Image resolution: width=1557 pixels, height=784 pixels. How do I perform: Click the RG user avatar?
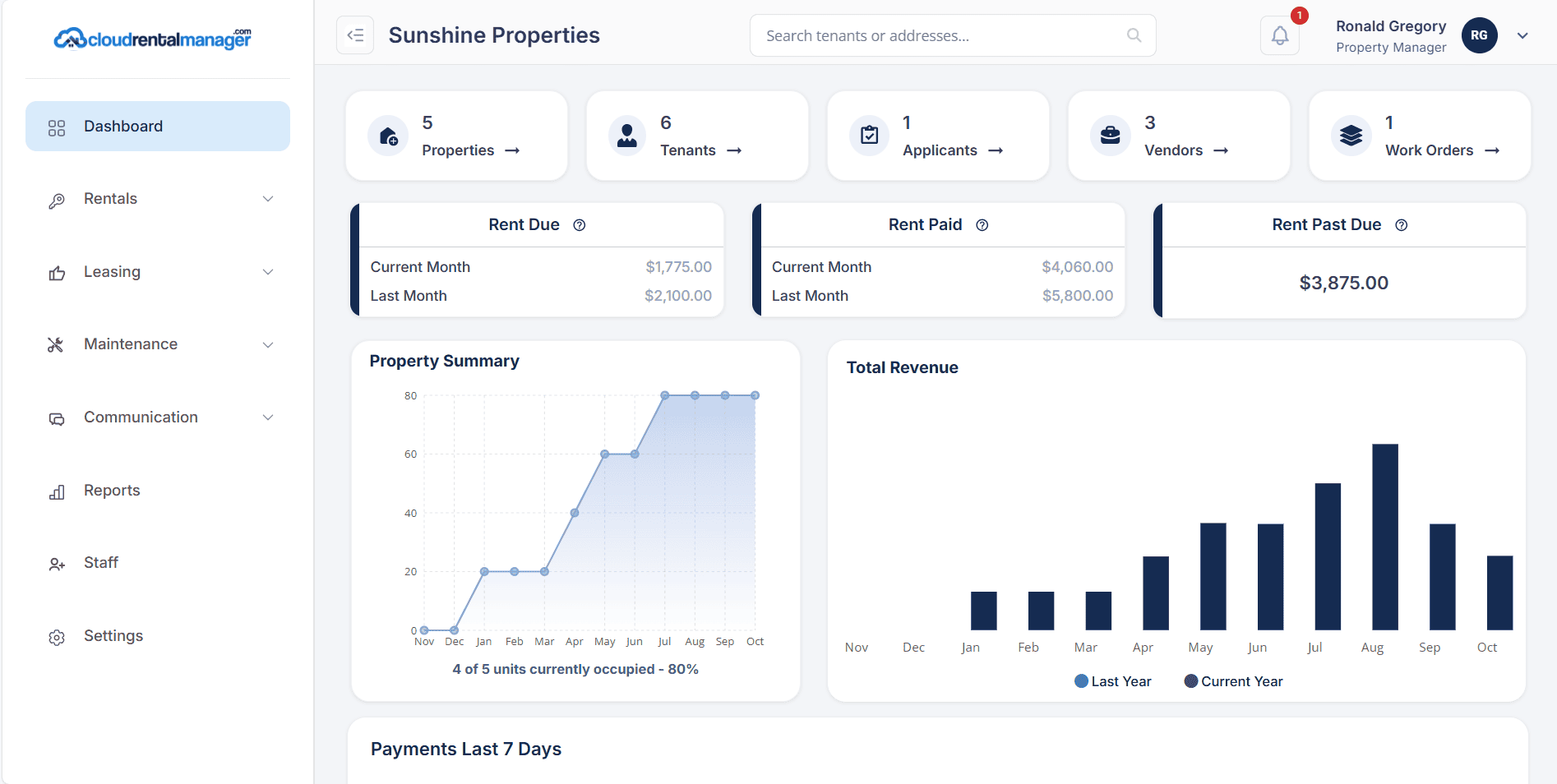(x=1479, y=35)
